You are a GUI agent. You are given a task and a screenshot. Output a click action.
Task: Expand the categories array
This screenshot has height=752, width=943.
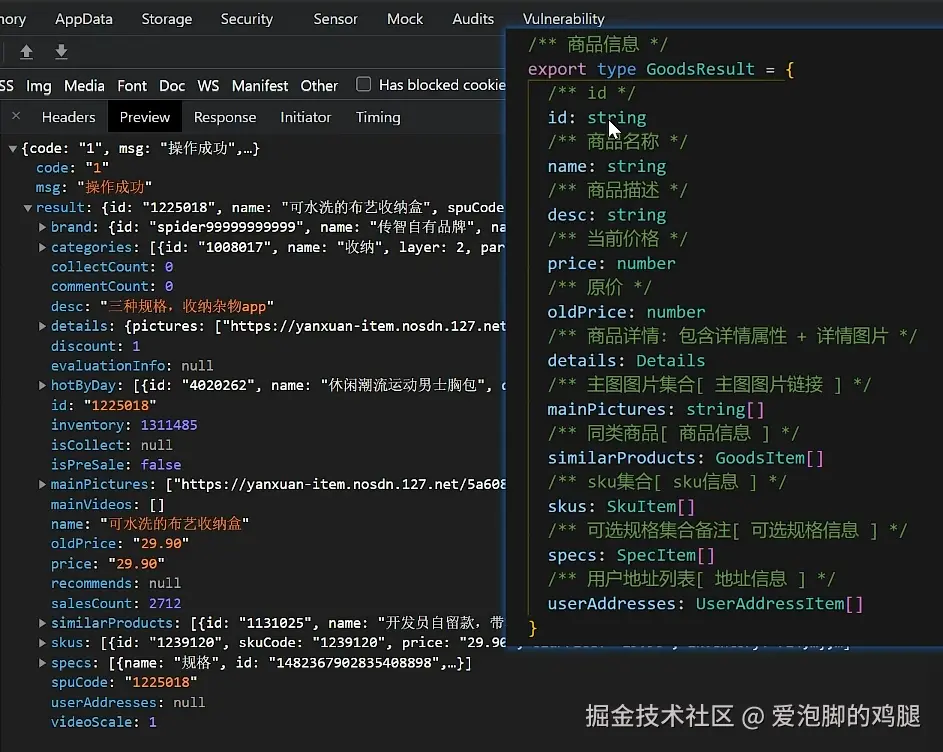click(42, 247)
